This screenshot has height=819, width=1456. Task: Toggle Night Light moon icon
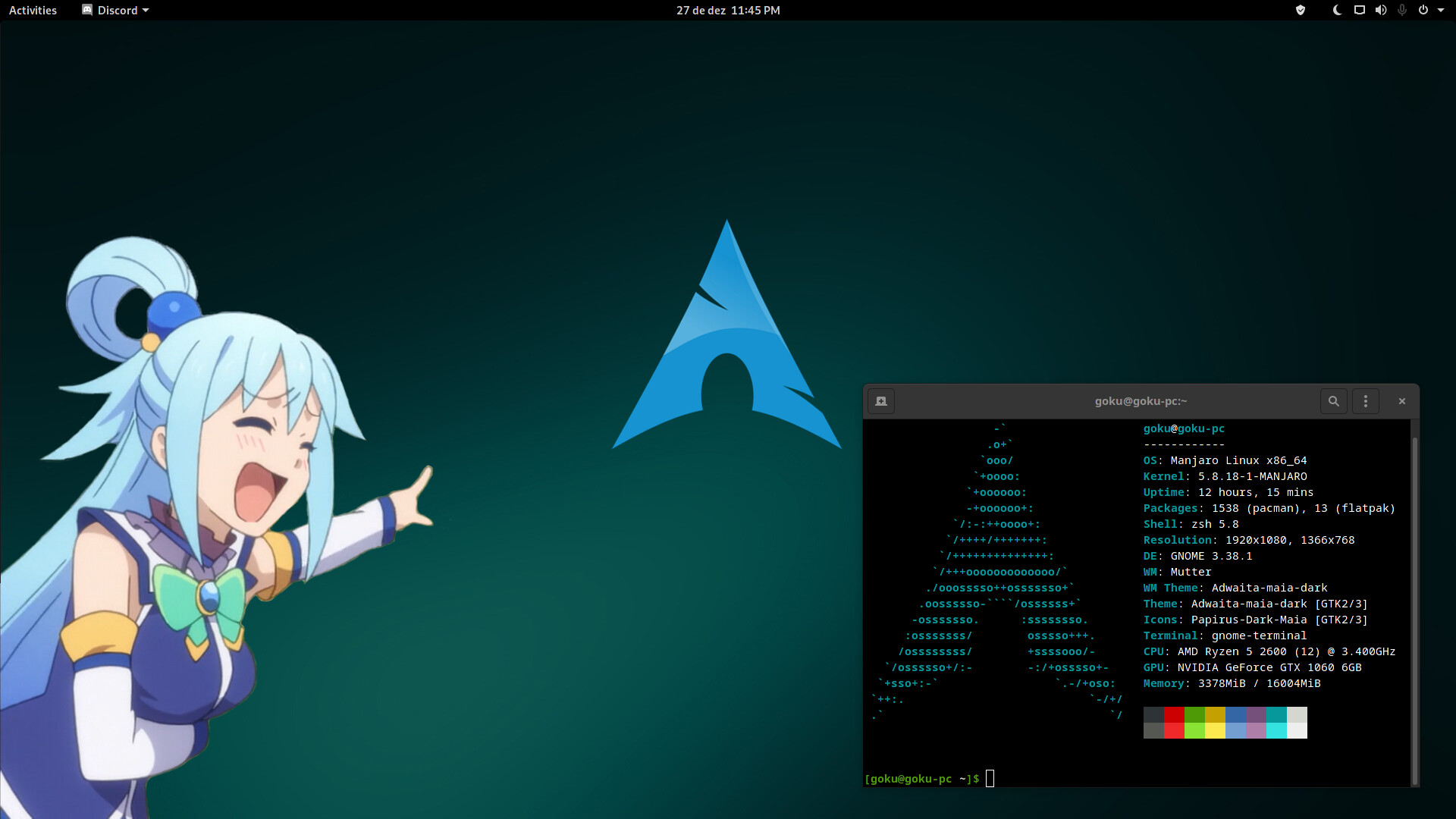pyautogui.click(x=1337, y=10)
